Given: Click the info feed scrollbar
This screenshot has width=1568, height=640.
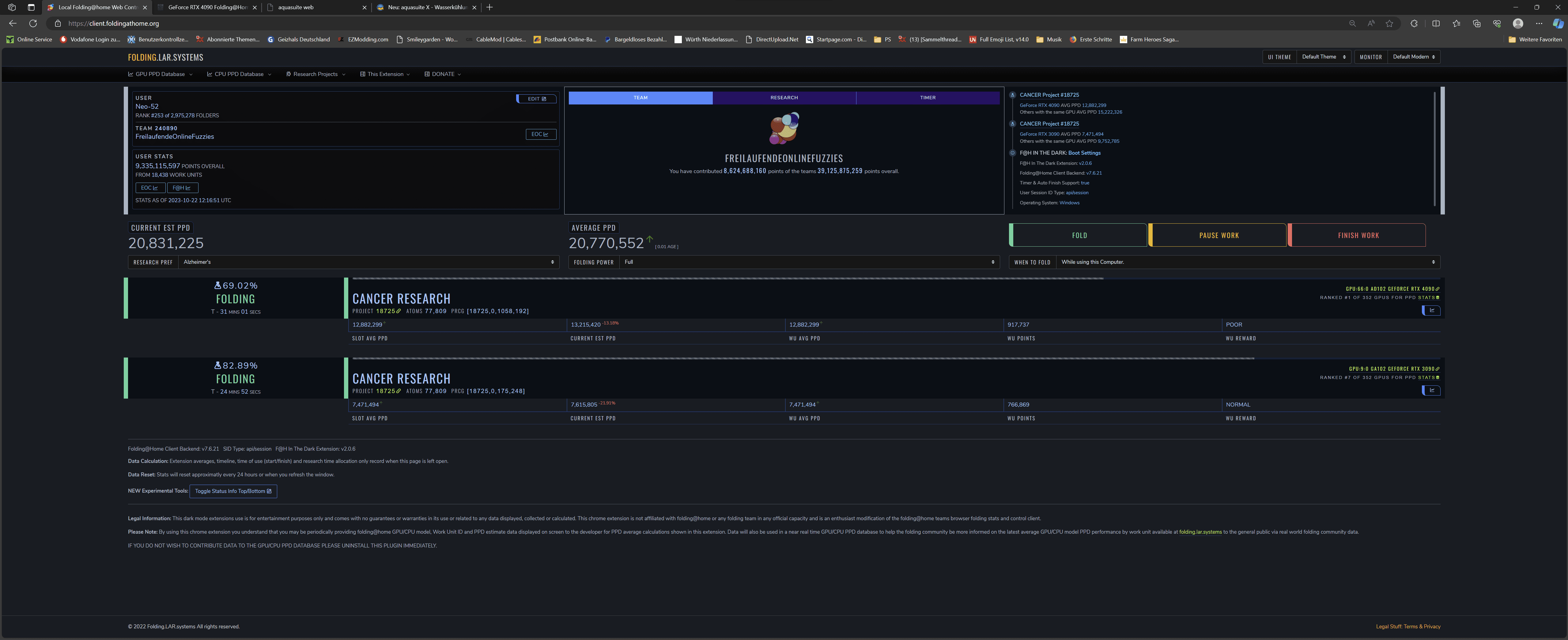Looking at the screenshot, I should 1435,149.
